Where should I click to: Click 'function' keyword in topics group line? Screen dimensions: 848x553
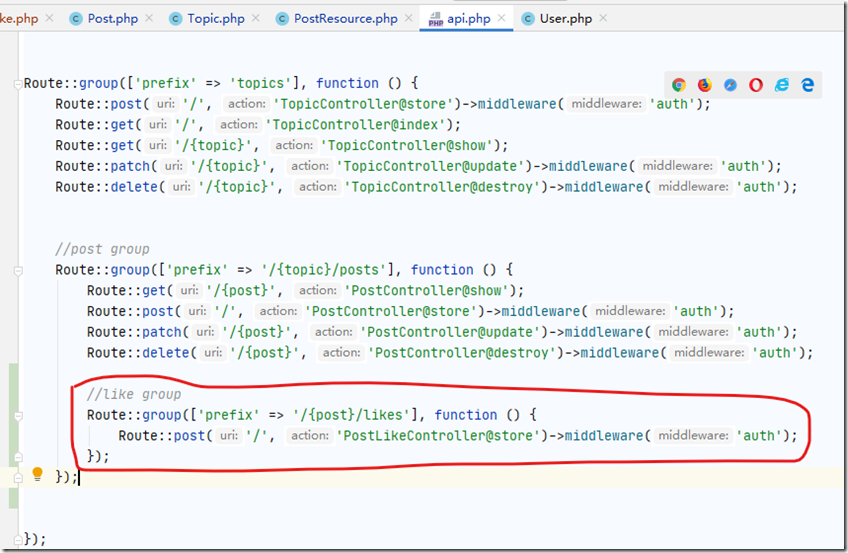(x=347, y=83)
